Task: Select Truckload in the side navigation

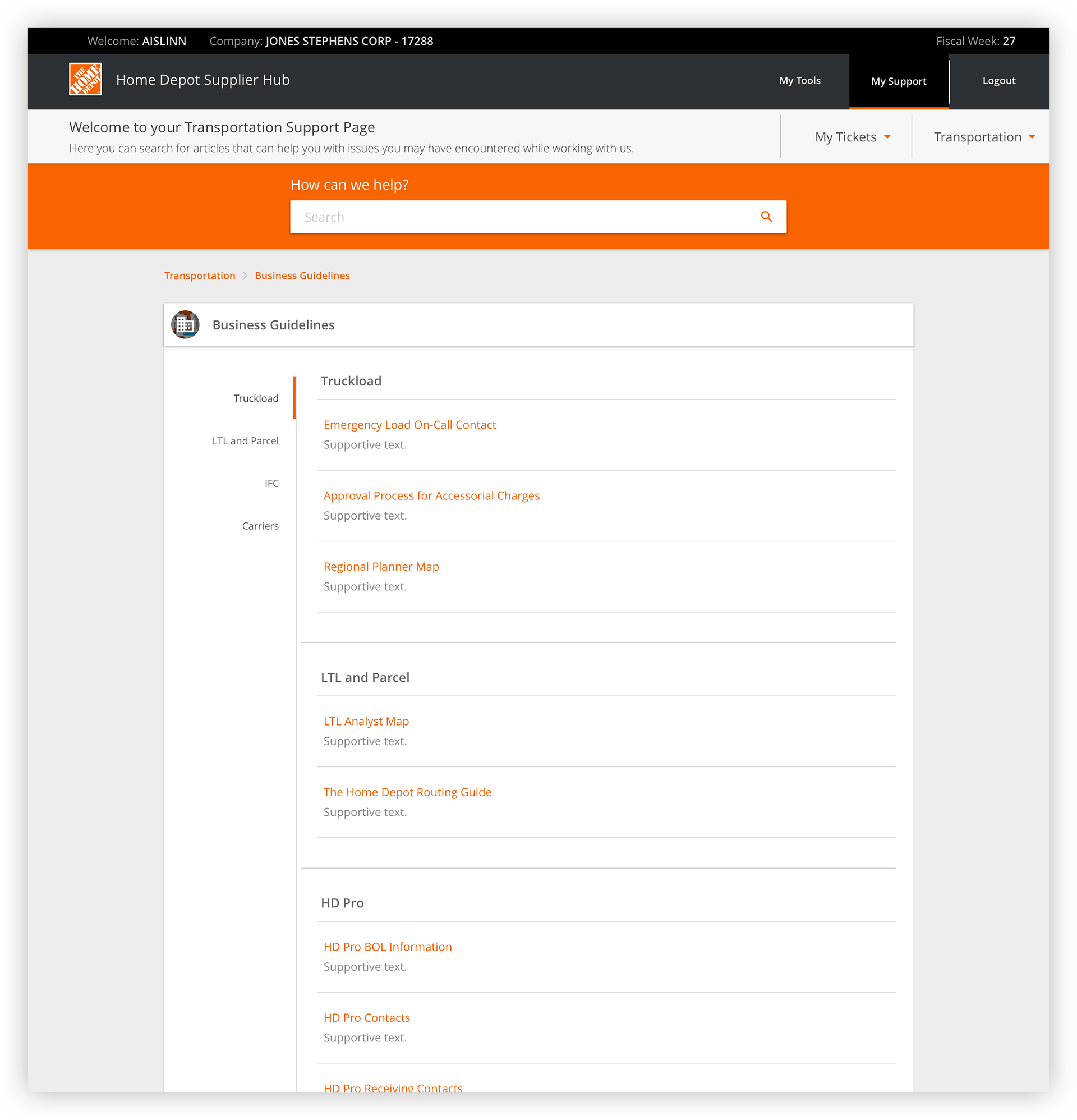Action: (x=256, y=398)
